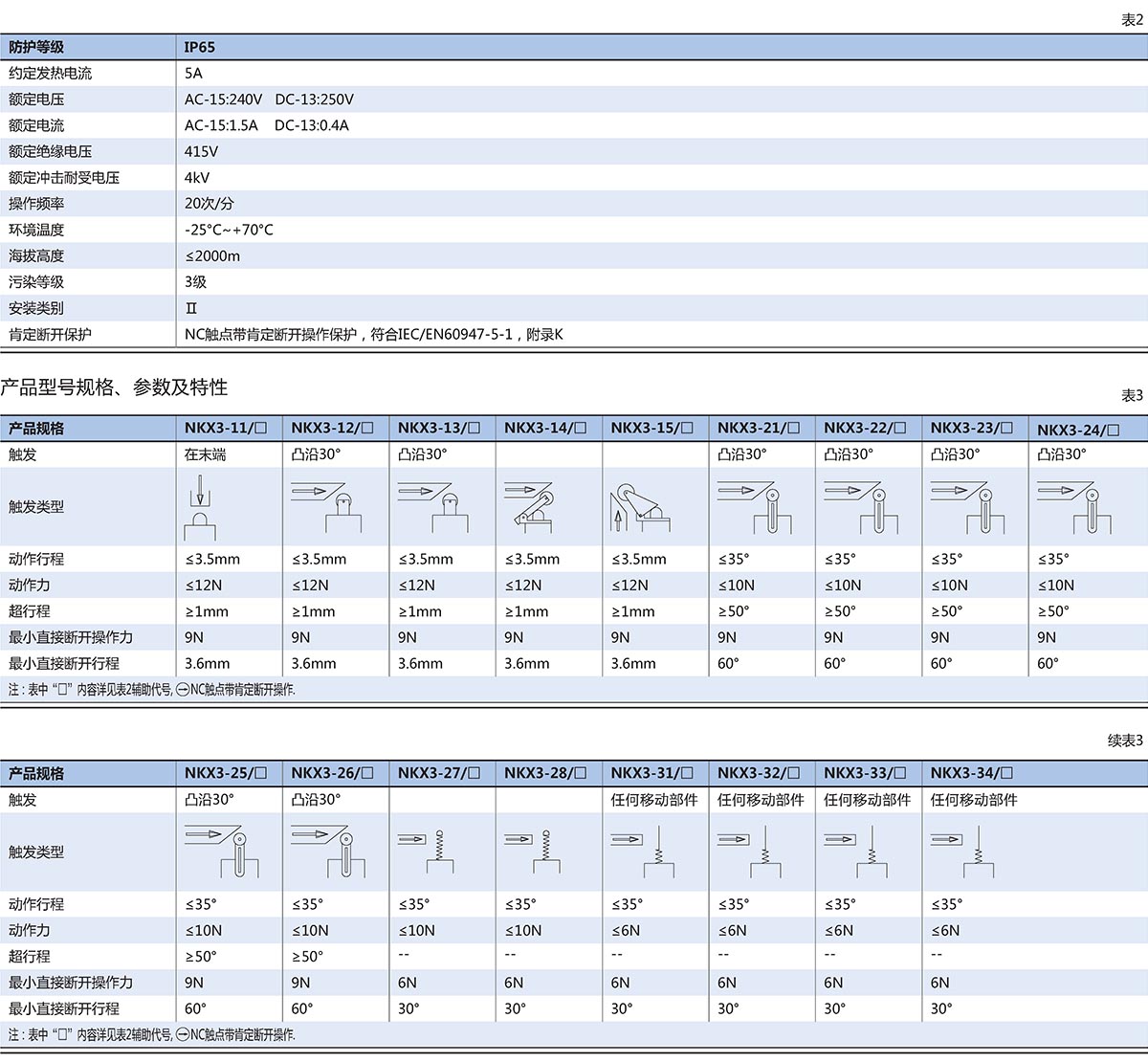Select the NKX3-28/□ column header

coord(545,772)
